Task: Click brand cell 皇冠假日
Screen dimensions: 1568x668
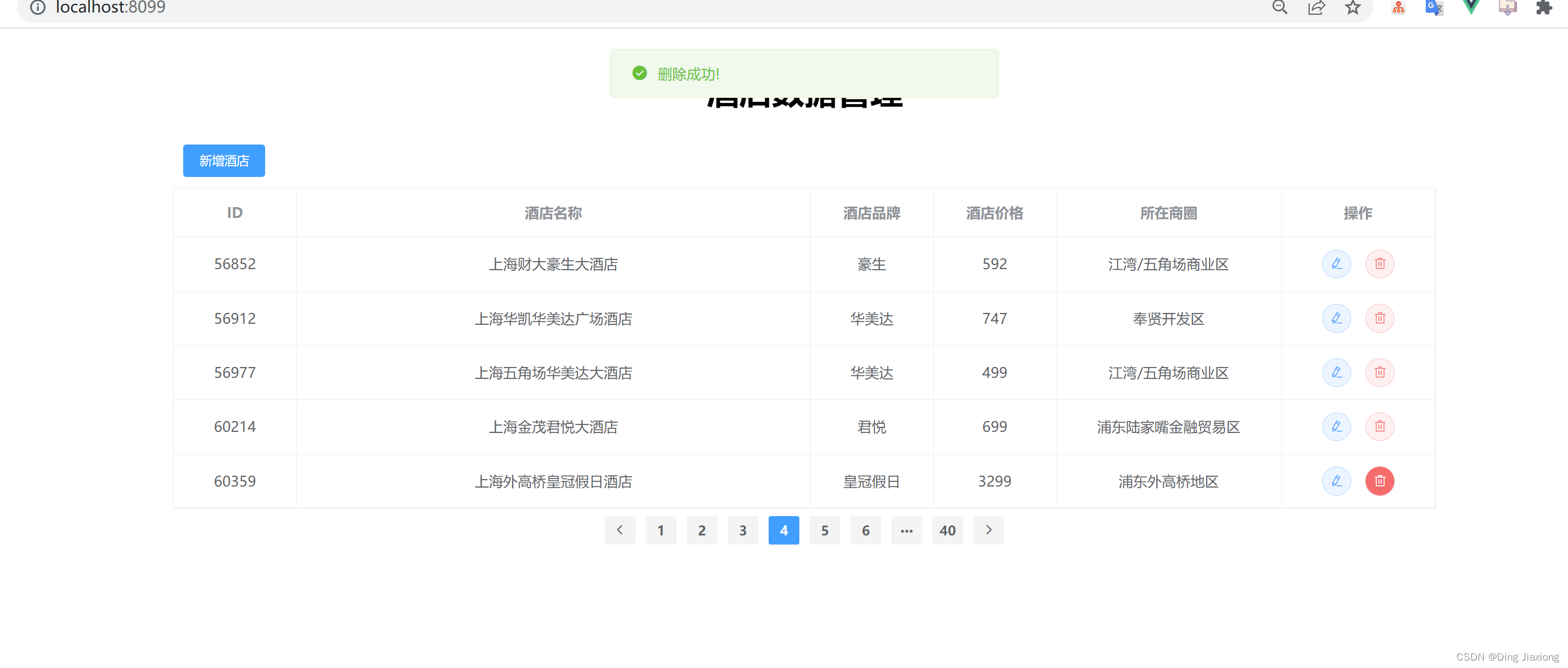Action: 872,482
